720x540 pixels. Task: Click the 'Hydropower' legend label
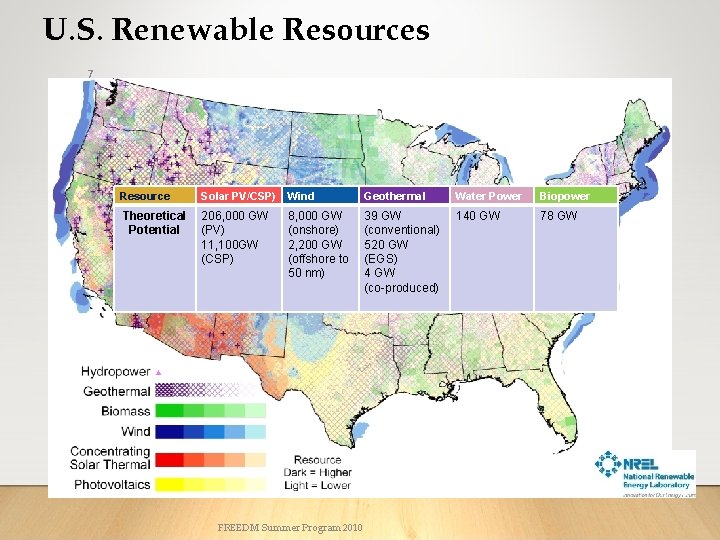[116, 371]
